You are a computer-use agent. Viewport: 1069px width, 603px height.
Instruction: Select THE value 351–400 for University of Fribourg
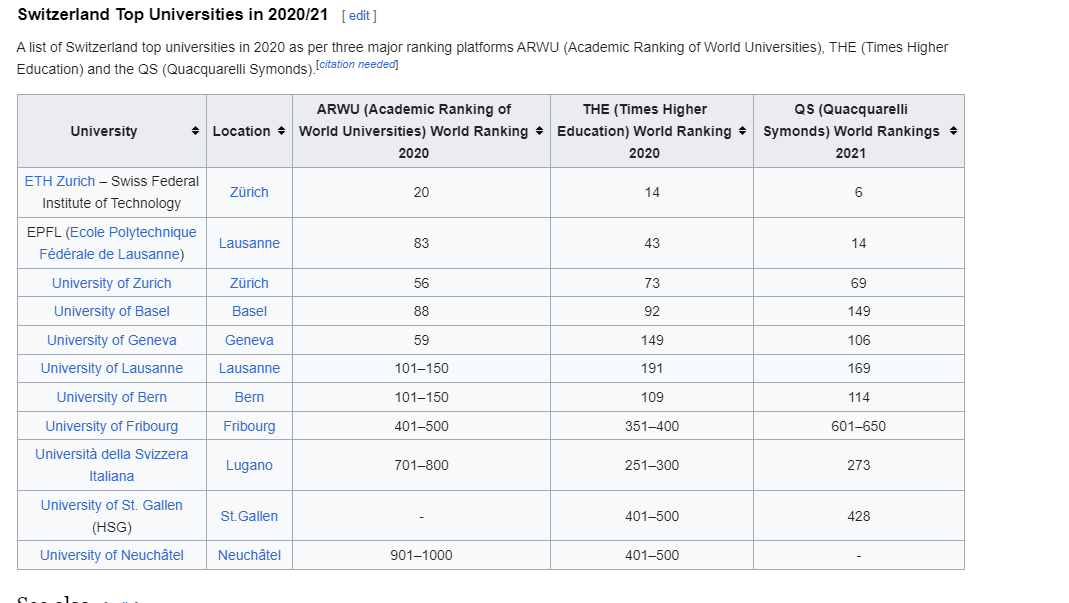click(x=652, y=426)
